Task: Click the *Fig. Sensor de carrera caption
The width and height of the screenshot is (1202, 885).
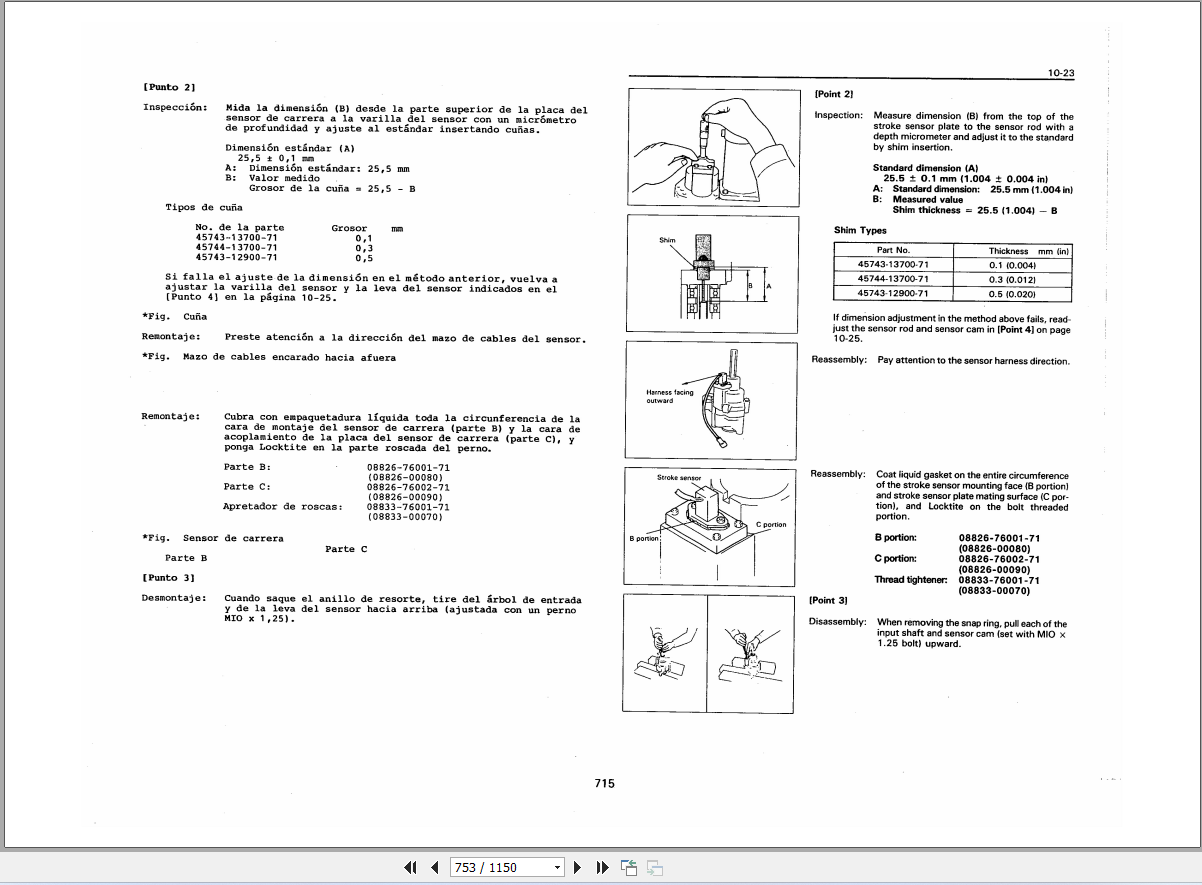Action: (212, 538)
